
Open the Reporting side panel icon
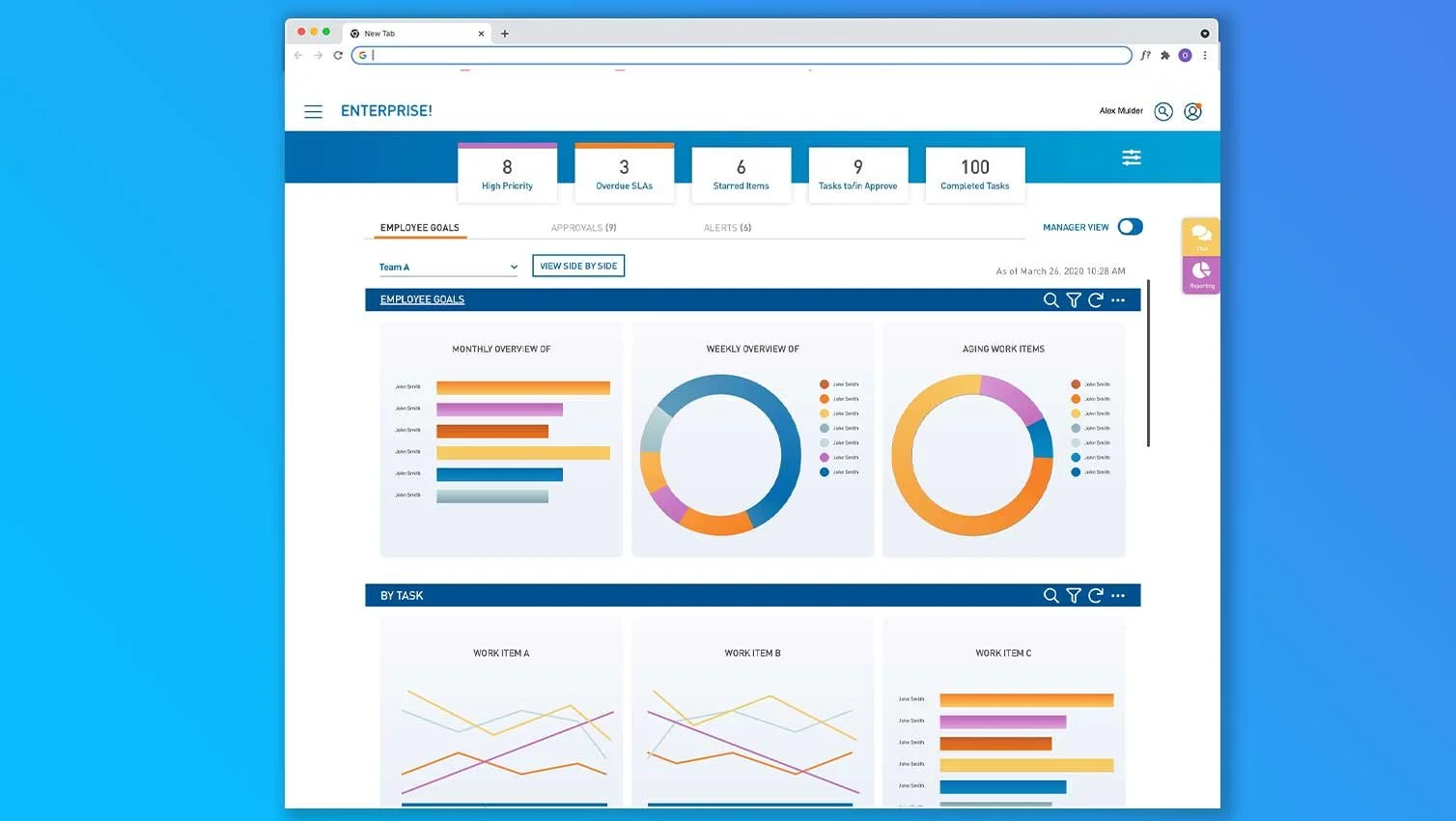pyautogui.click(x=1201, y=275)
